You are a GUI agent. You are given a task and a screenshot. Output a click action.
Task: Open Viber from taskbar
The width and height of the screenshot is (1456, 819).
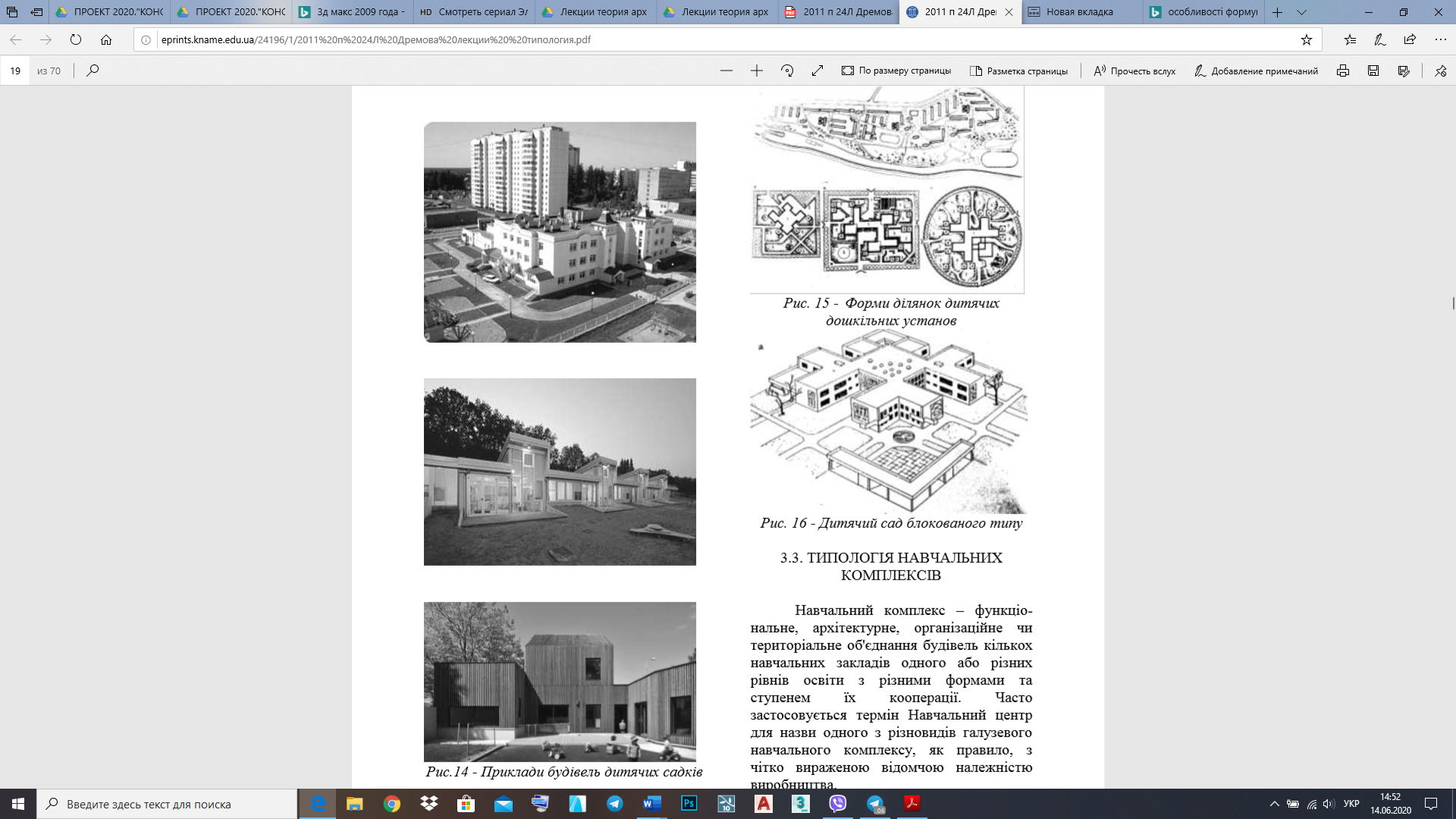point(838,804)
